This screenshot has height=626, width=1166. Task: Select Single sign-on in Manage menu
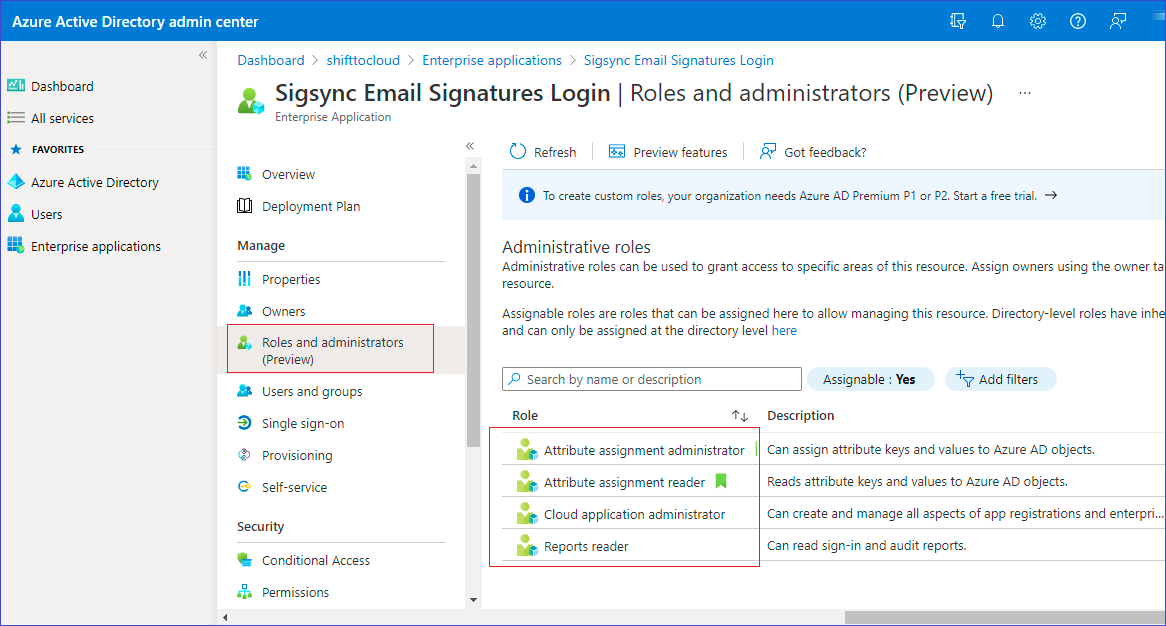[302, 423]
